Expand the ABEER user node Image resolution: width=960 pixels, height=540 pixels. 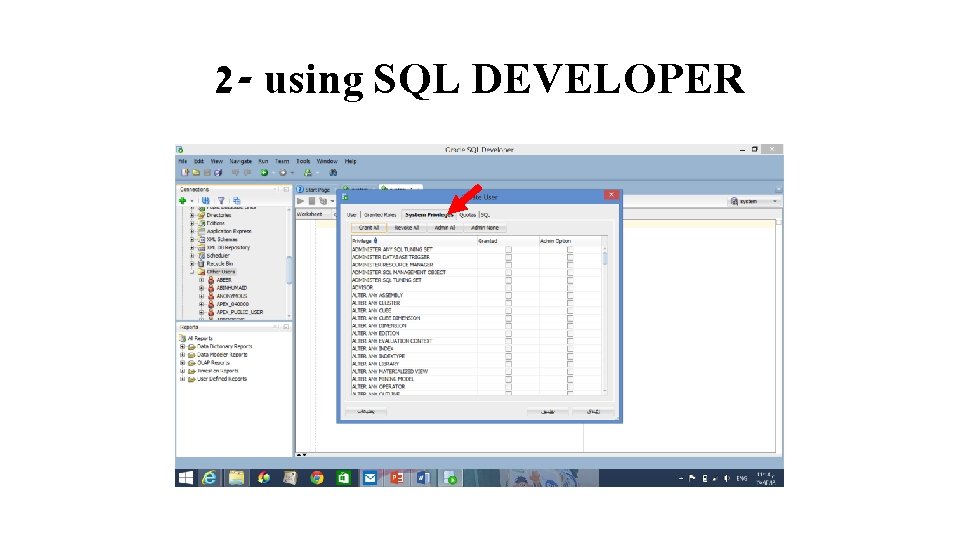click(x=201, y=280)
